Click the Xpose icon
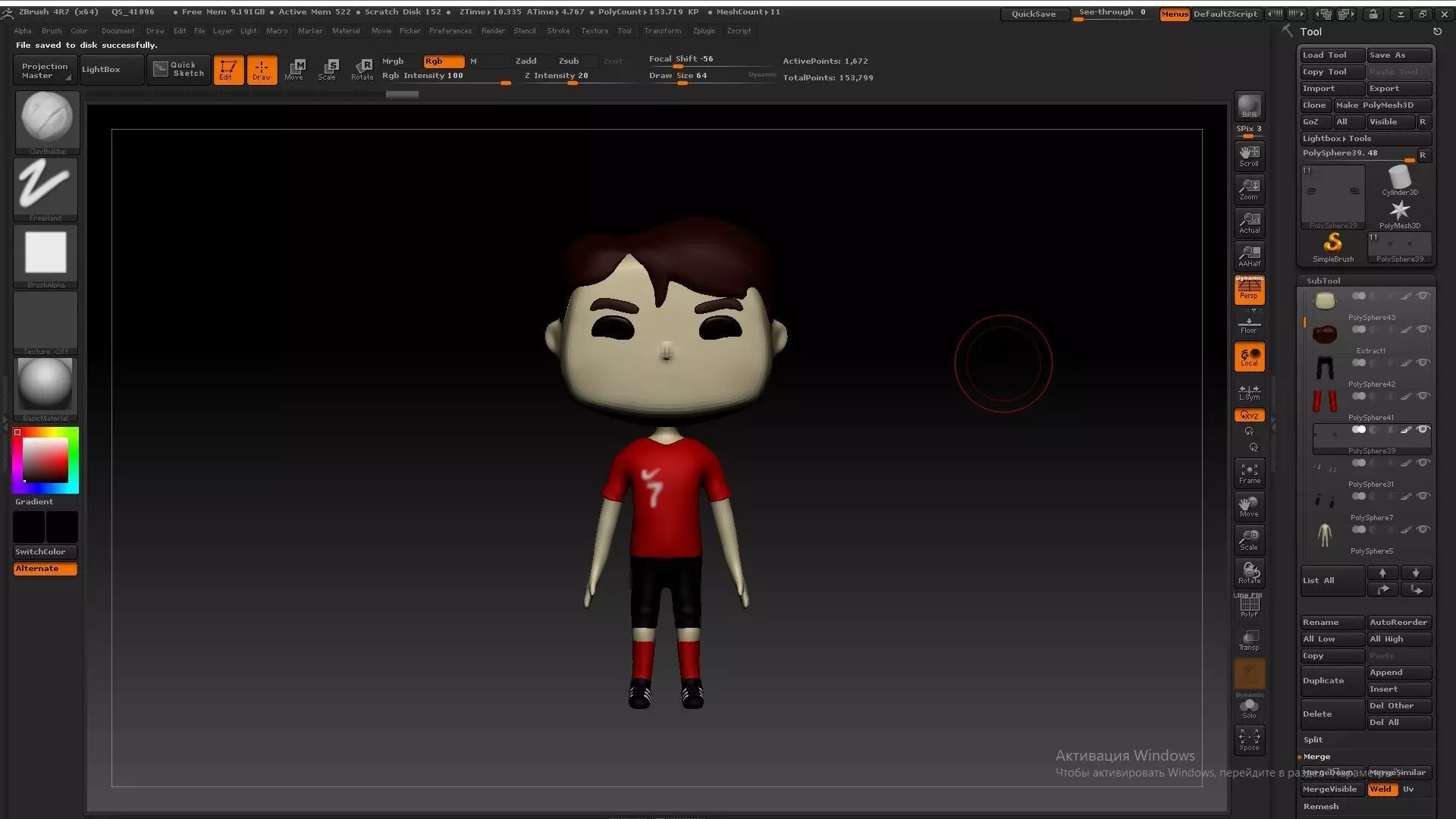Screen dimensions: 1456x819 1249,740
